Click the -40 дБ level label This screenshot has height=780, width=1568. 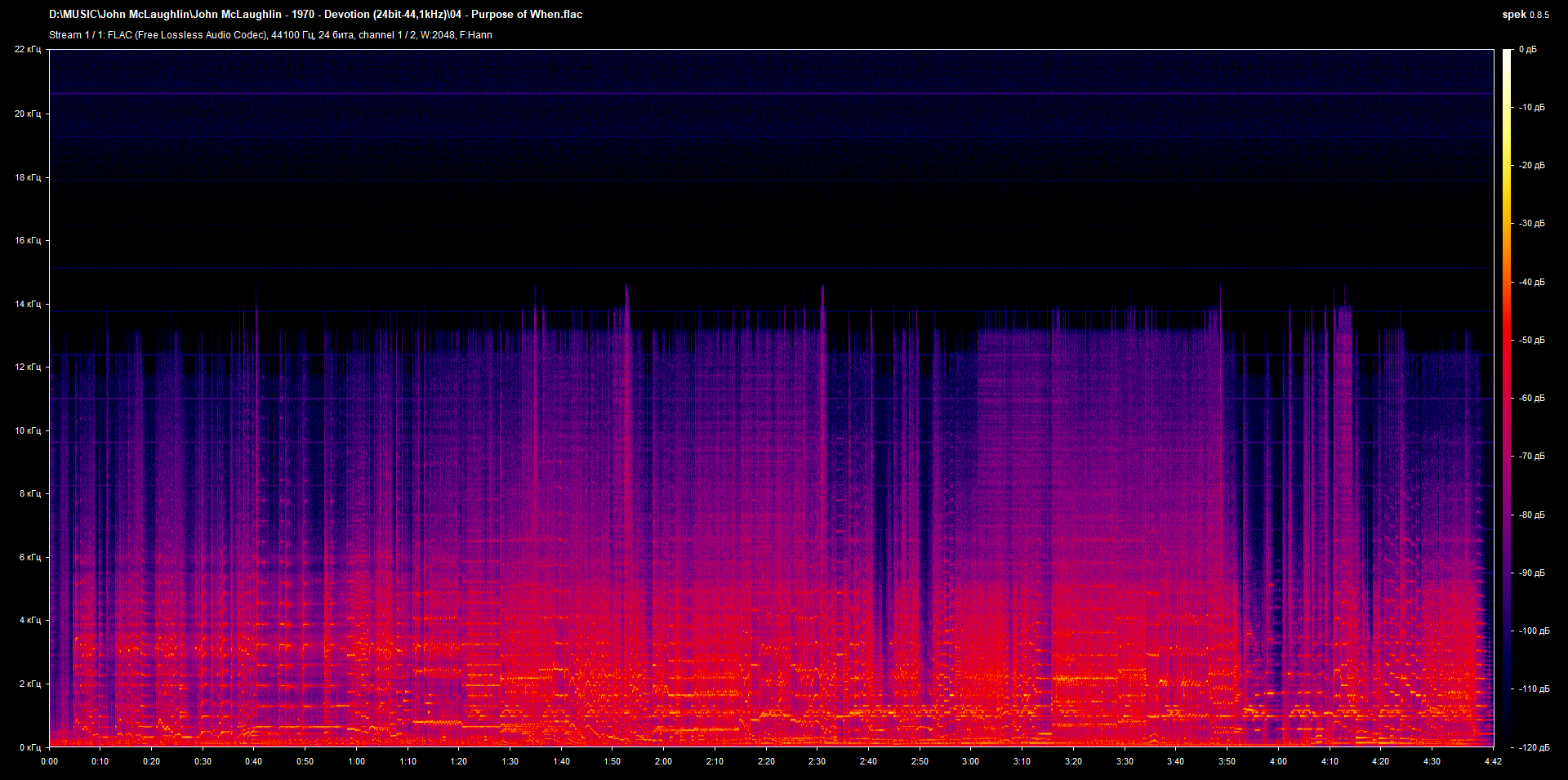click(1531, 283)
